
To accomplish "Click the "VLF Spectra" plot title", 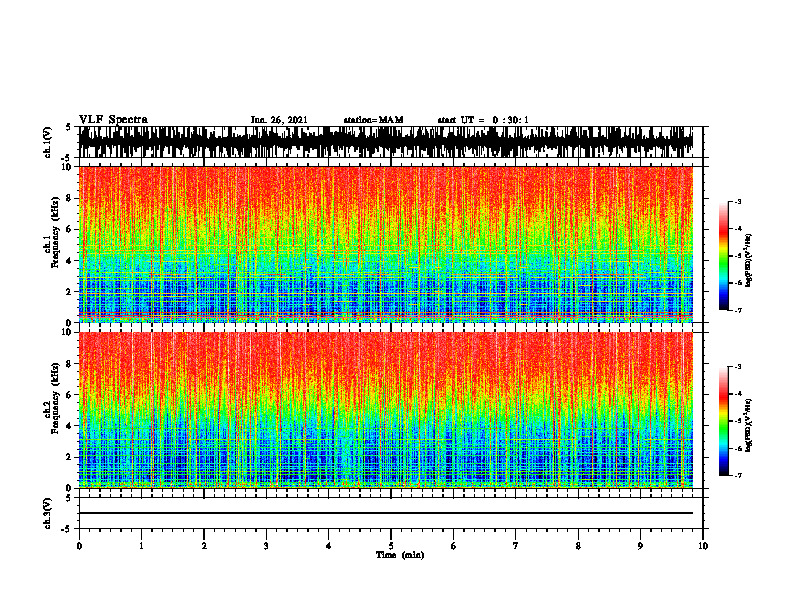I will tap(113, 119).
